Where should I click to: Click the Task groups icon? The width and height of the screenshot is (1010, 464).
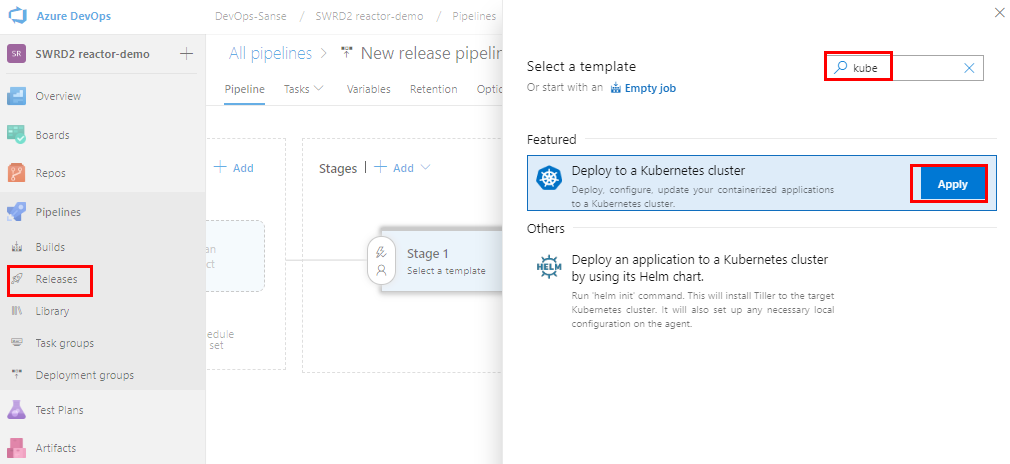click(x=17, y=343)
